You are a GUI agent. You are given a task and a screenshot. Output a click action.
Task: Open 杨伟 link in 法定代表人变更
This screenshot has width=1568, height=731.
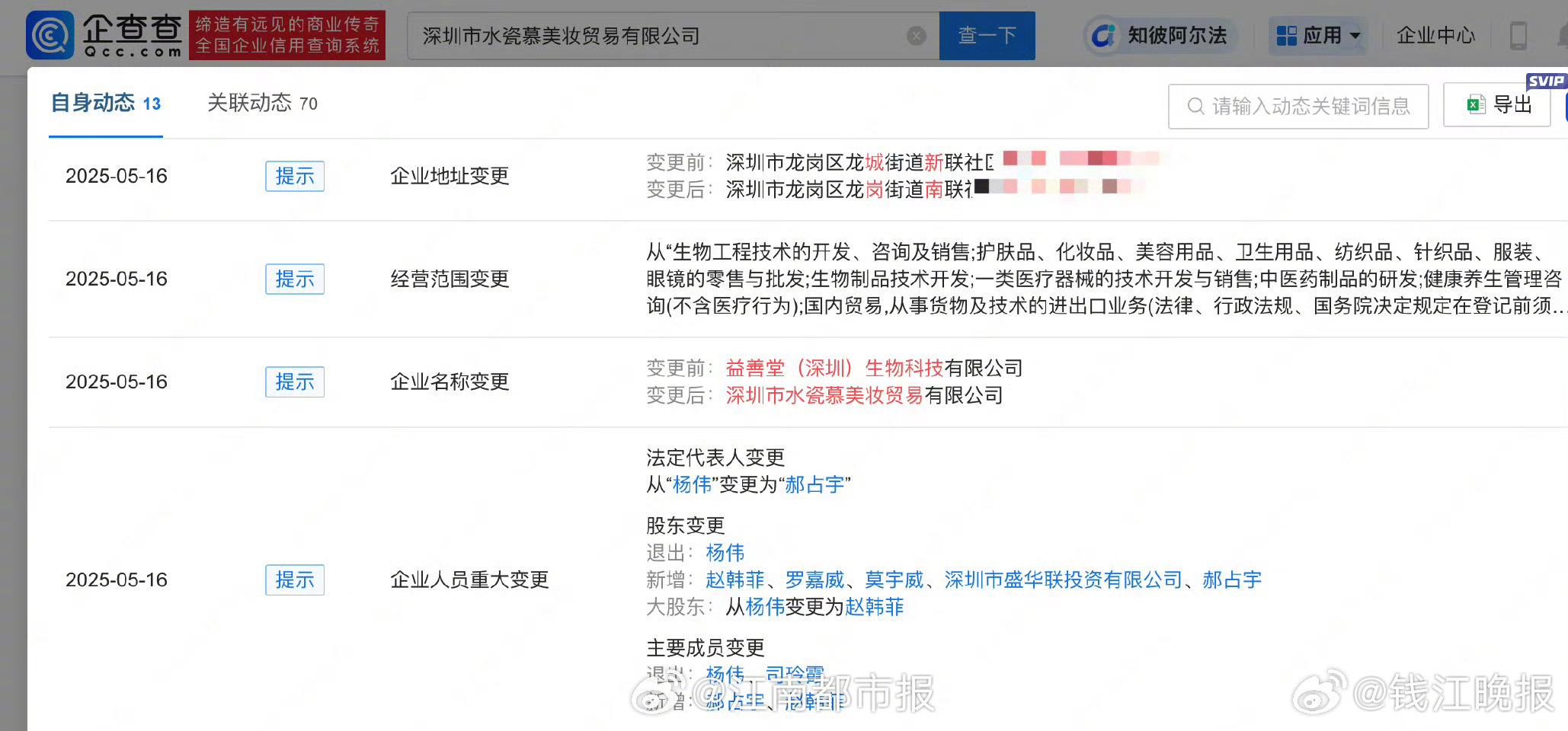click(693, 484)
